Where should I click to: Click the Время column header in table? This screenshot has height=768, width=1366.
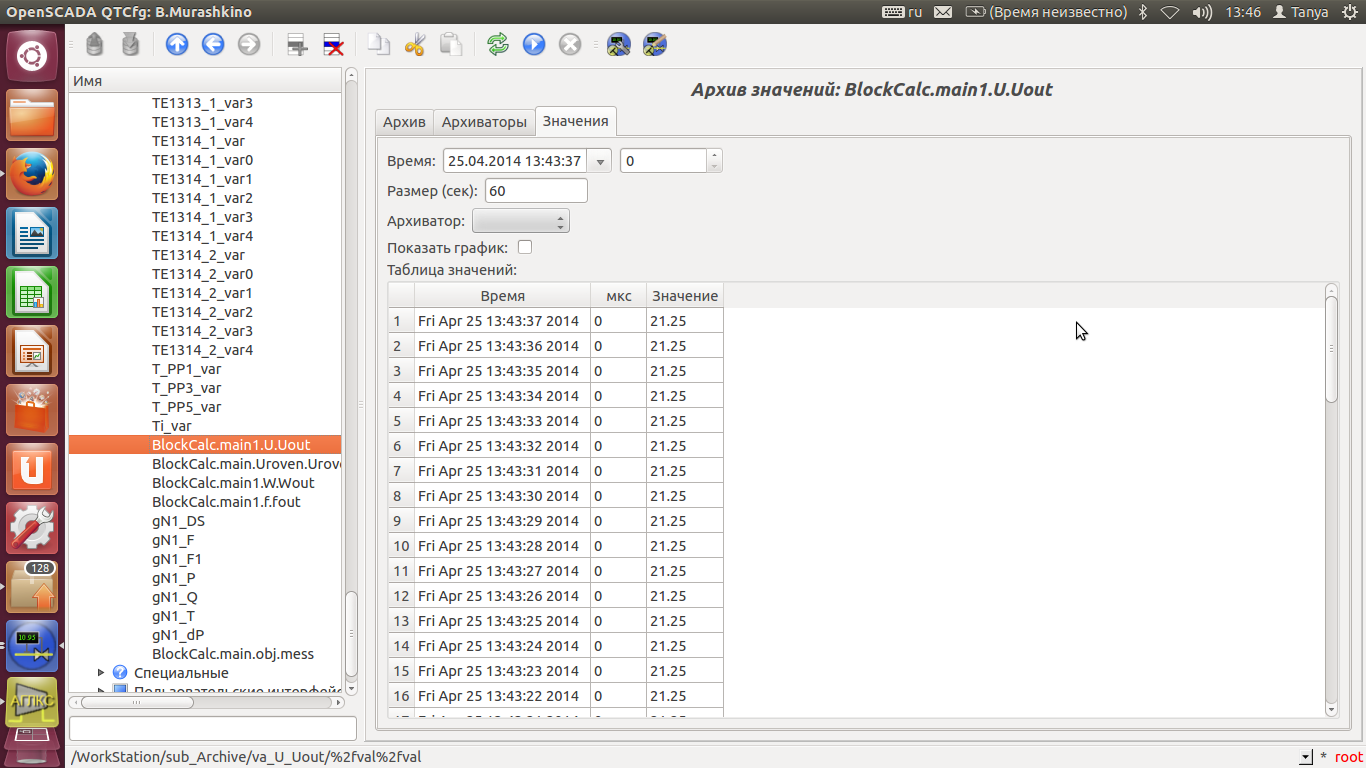coord(502,296)
